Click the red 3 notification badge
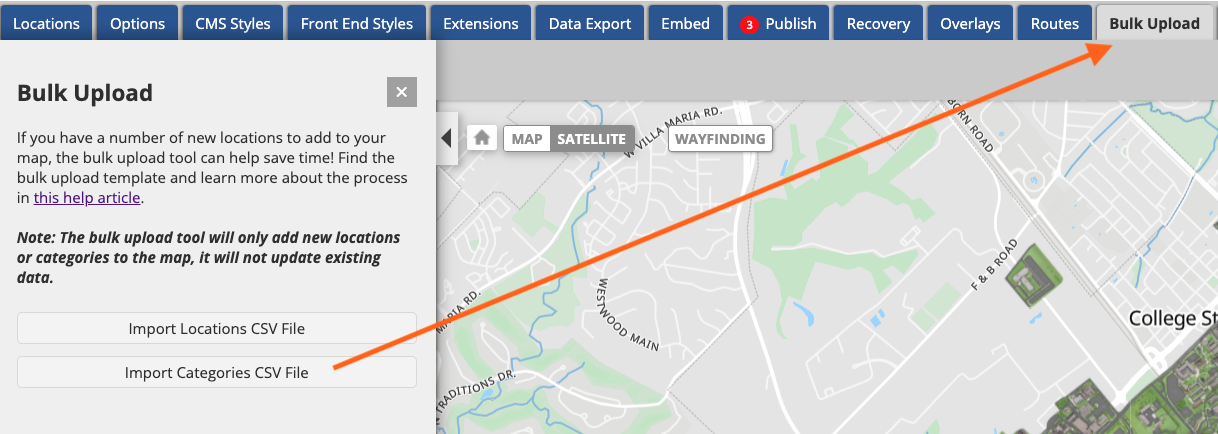Screen dimensions: 1218x434 click(x=749, y=24)
